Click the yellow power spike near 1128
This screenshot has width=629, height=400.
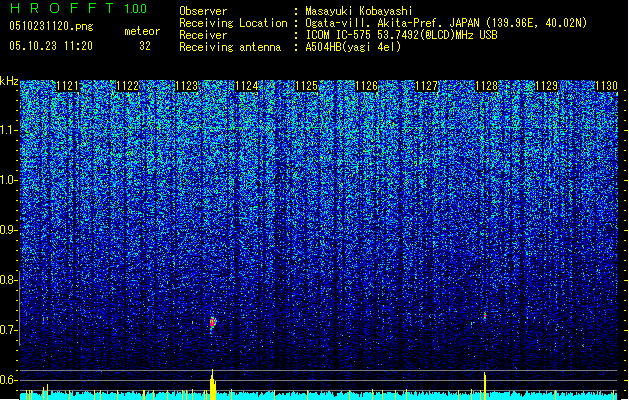click(x=485, y=386)
